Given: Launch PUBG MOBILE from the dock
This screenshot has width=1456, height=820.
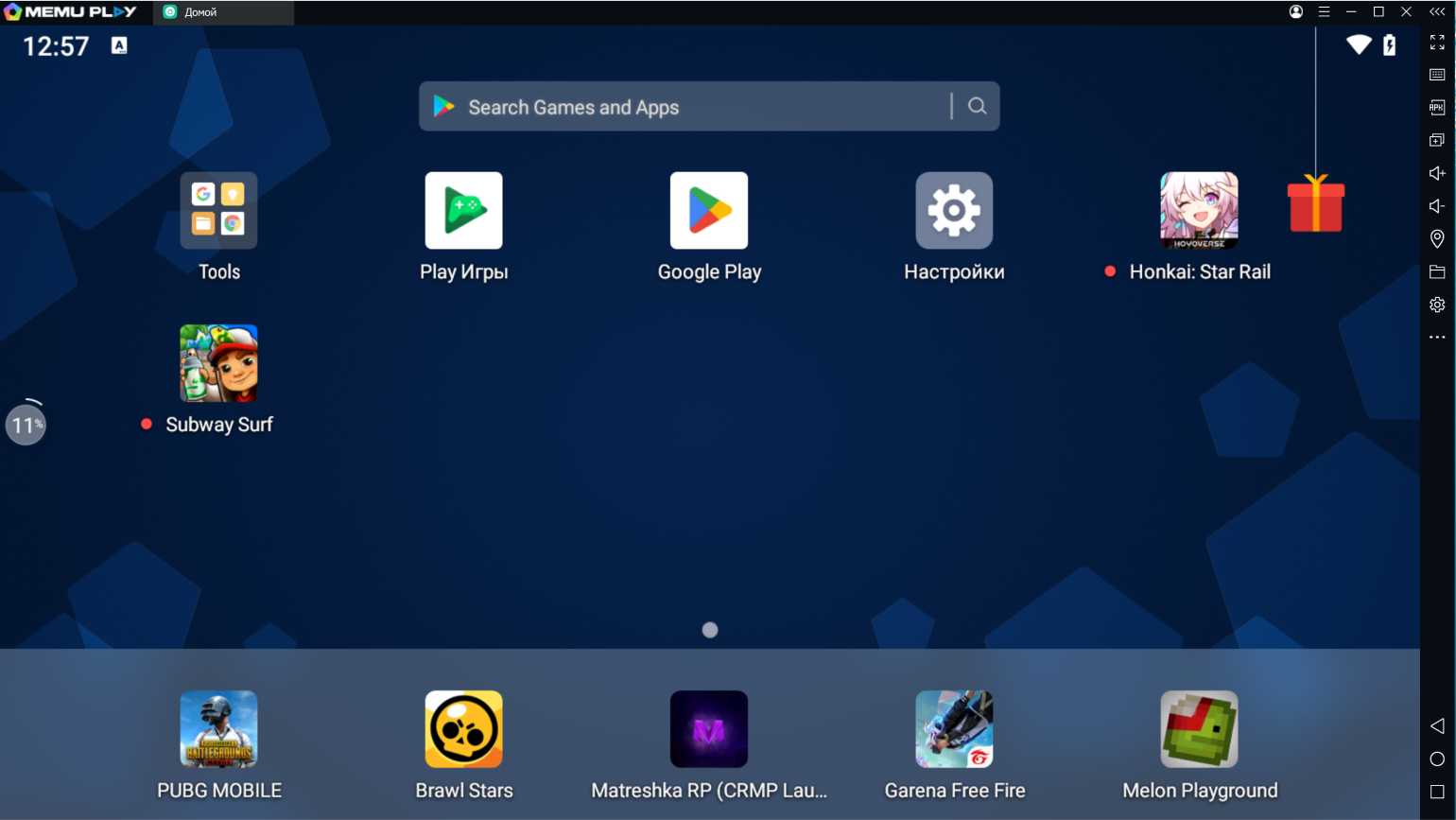Looking at the screenshot, I should tap(218, 729).
